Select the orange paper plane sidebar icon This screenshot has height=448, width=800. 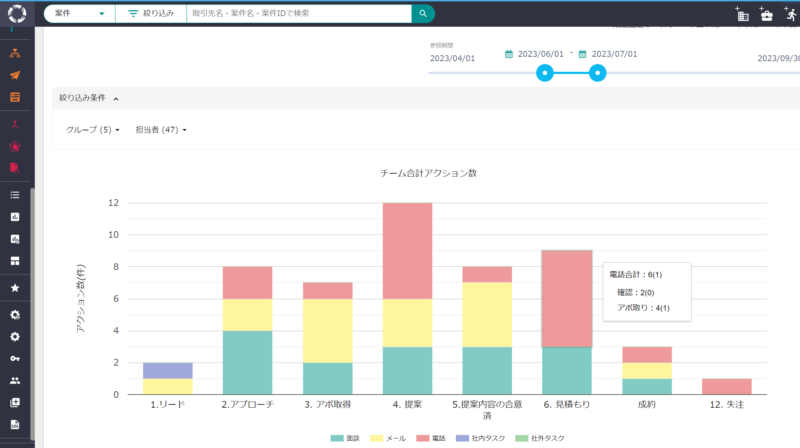pos(15,75)
